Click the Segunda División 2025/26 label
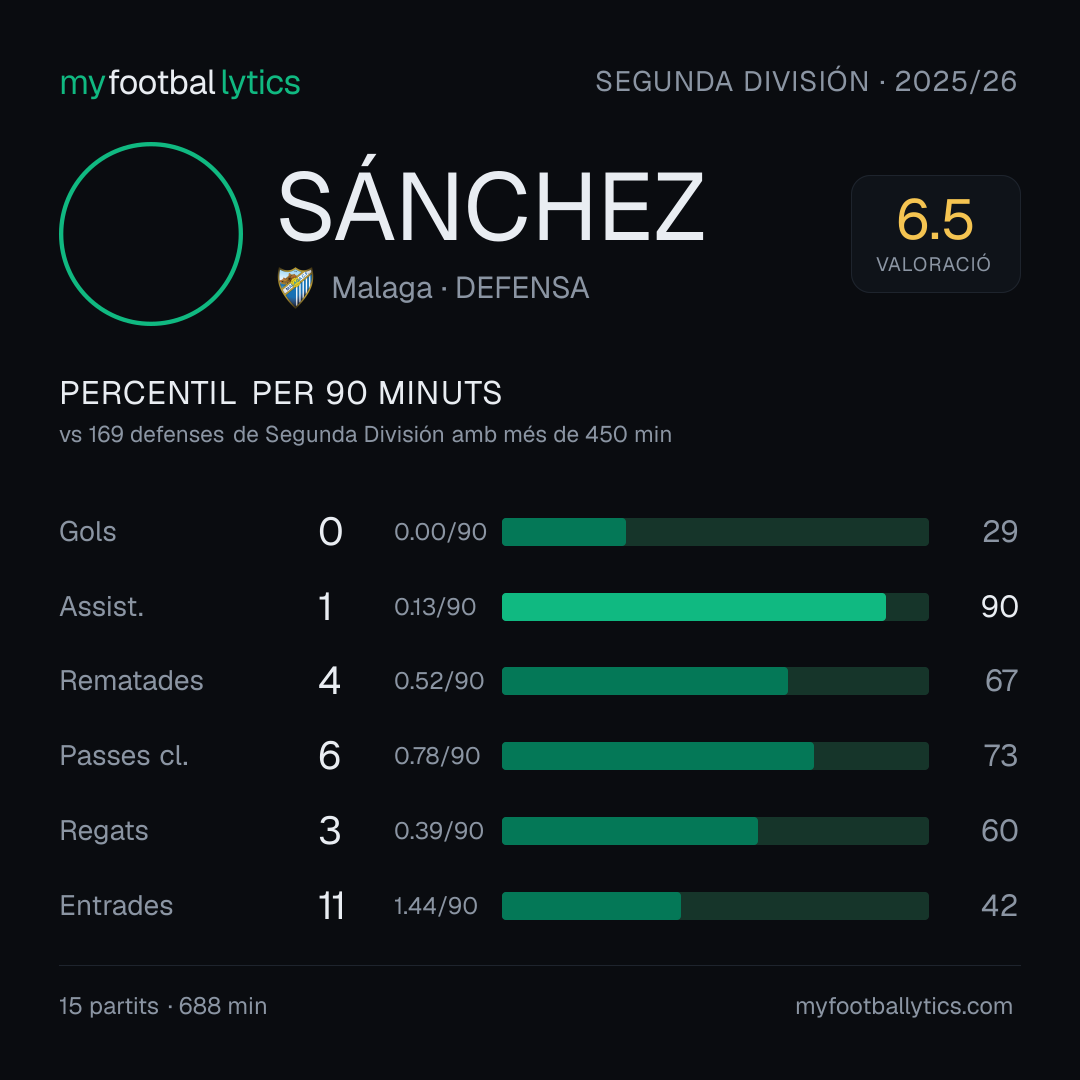The width and height of the screenshot is (1080, 1080). pos(806,81)
